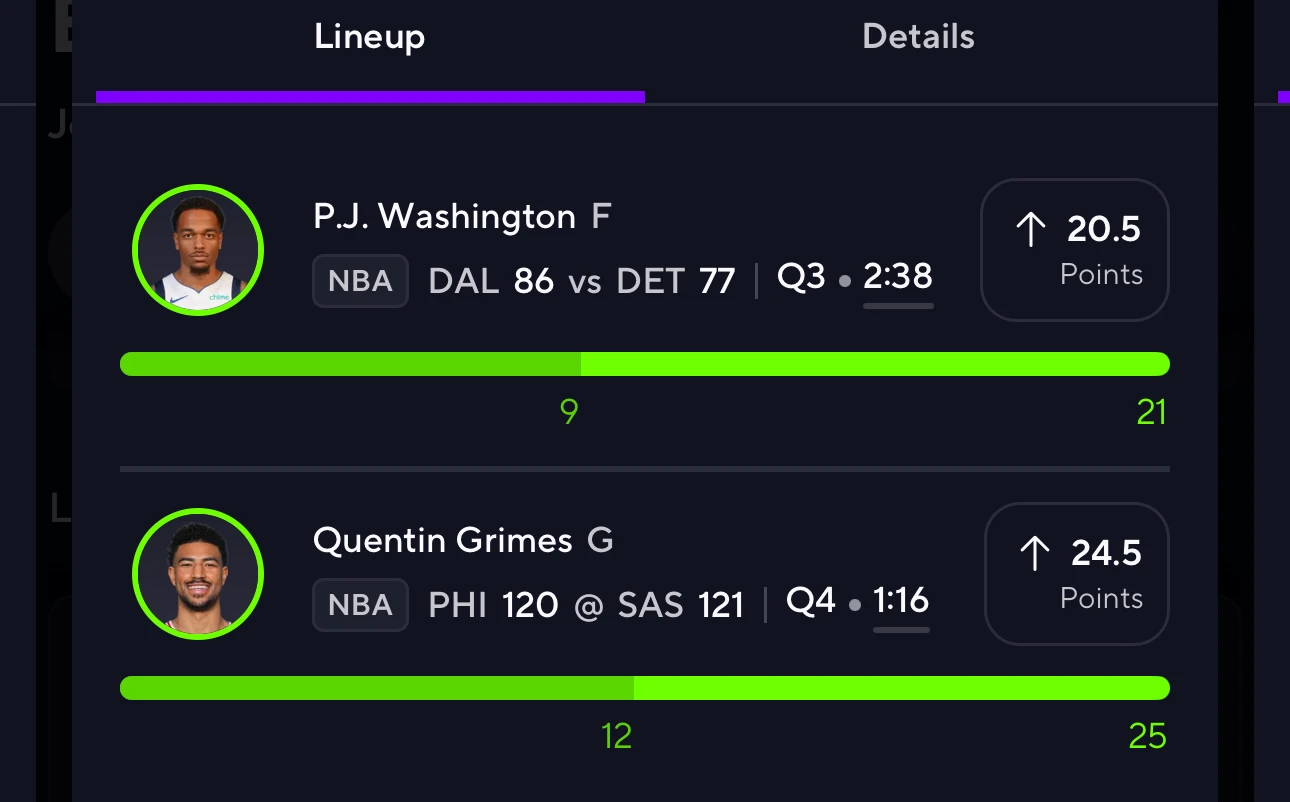Click the Q4 1:16 game clock

pos(858,601)
